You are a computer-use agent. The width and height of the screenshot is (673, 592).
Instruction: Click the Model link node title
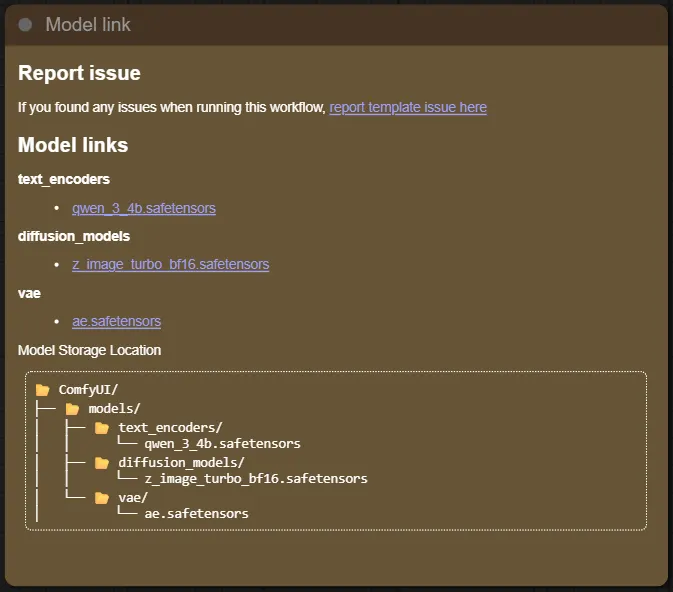(x=88, y=25)
